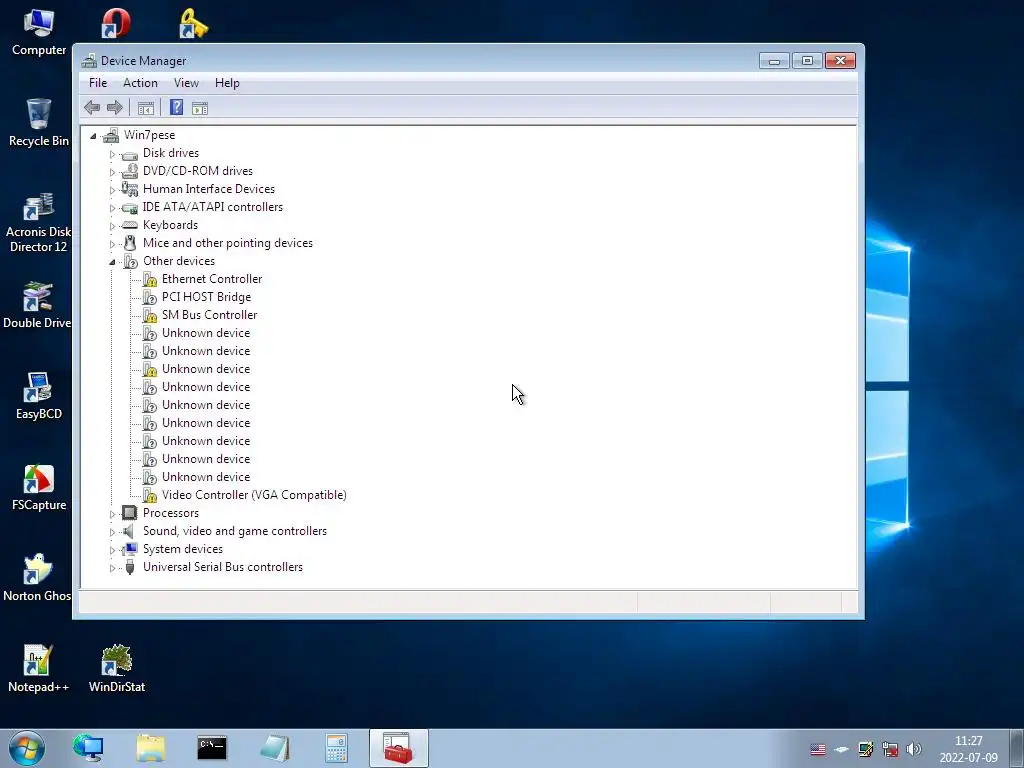1024x768 pixels.
Task: Open the Action menu
Action: coord(140,83)
